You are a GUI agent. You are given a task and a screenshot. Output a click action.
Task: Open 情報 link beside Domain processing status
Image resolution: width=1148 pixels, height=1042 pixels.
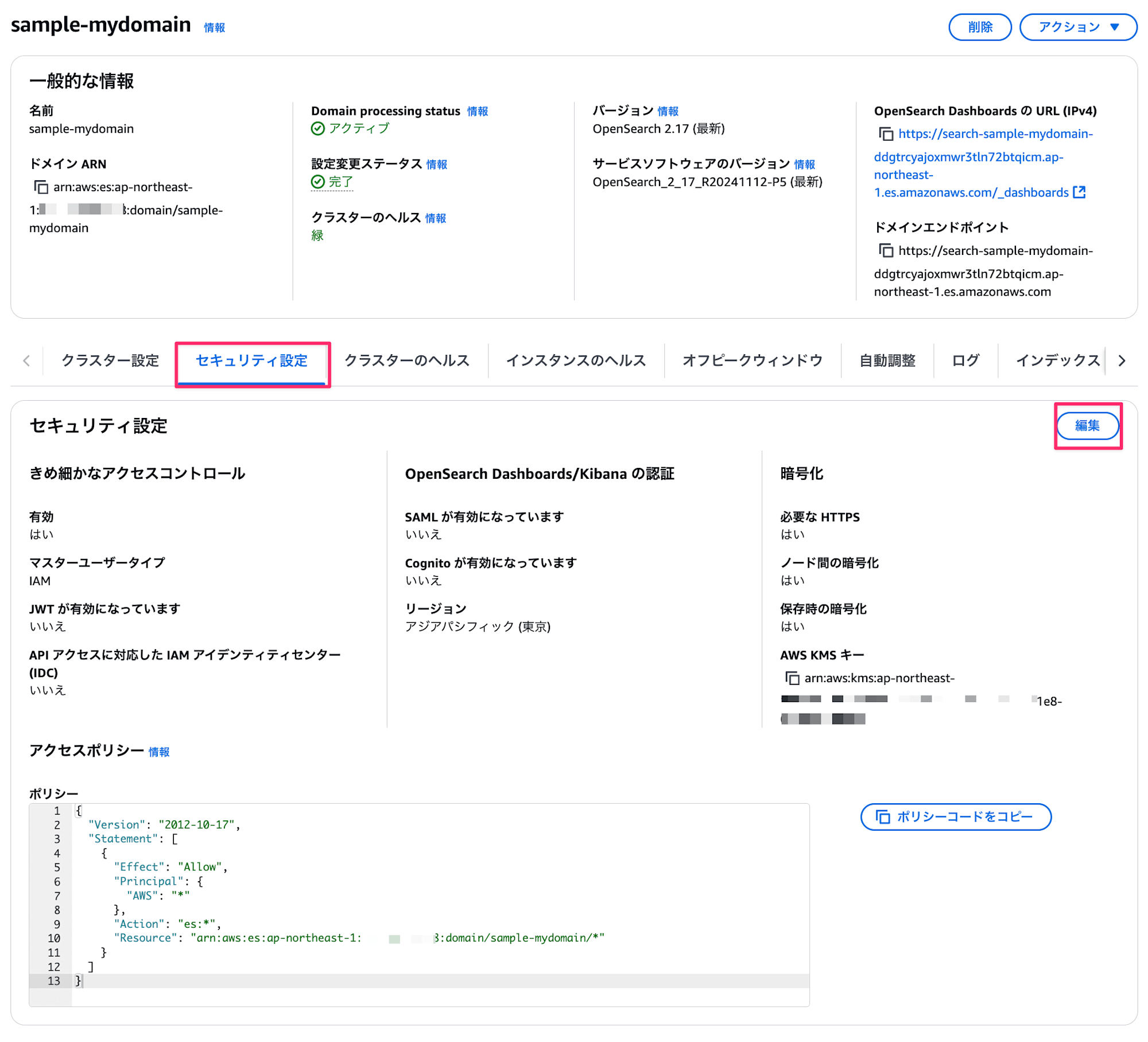[x=478, y=111]
